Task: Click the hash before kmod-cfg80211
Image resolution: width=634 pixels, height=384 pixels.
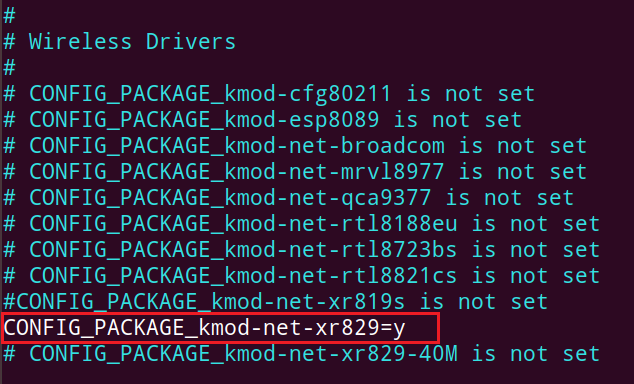Action: (x=9, y=94)
